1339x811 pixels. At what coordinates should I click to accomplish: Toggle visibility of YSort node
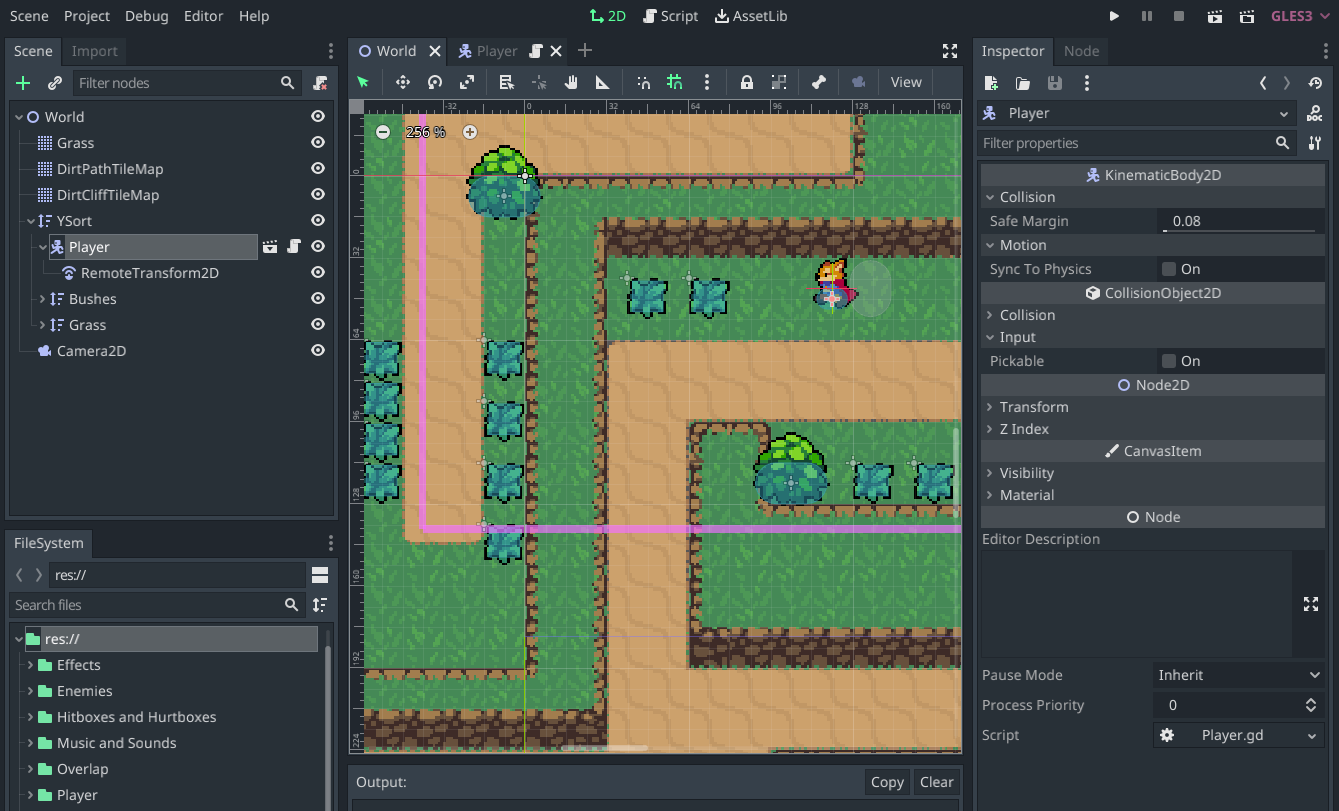pyautogui.click(x=318, y=221)
